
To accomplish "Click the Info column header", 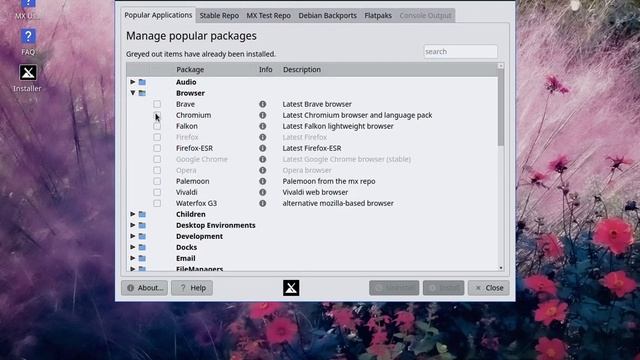I will coord(265,69).
